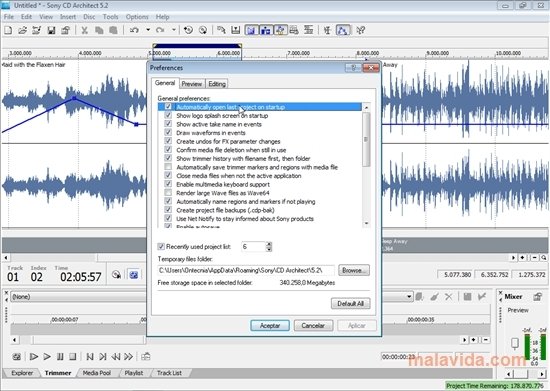Click the Play From Start transport button
The width and height of the screenshot is (550, 391).
tap(34, 357)
